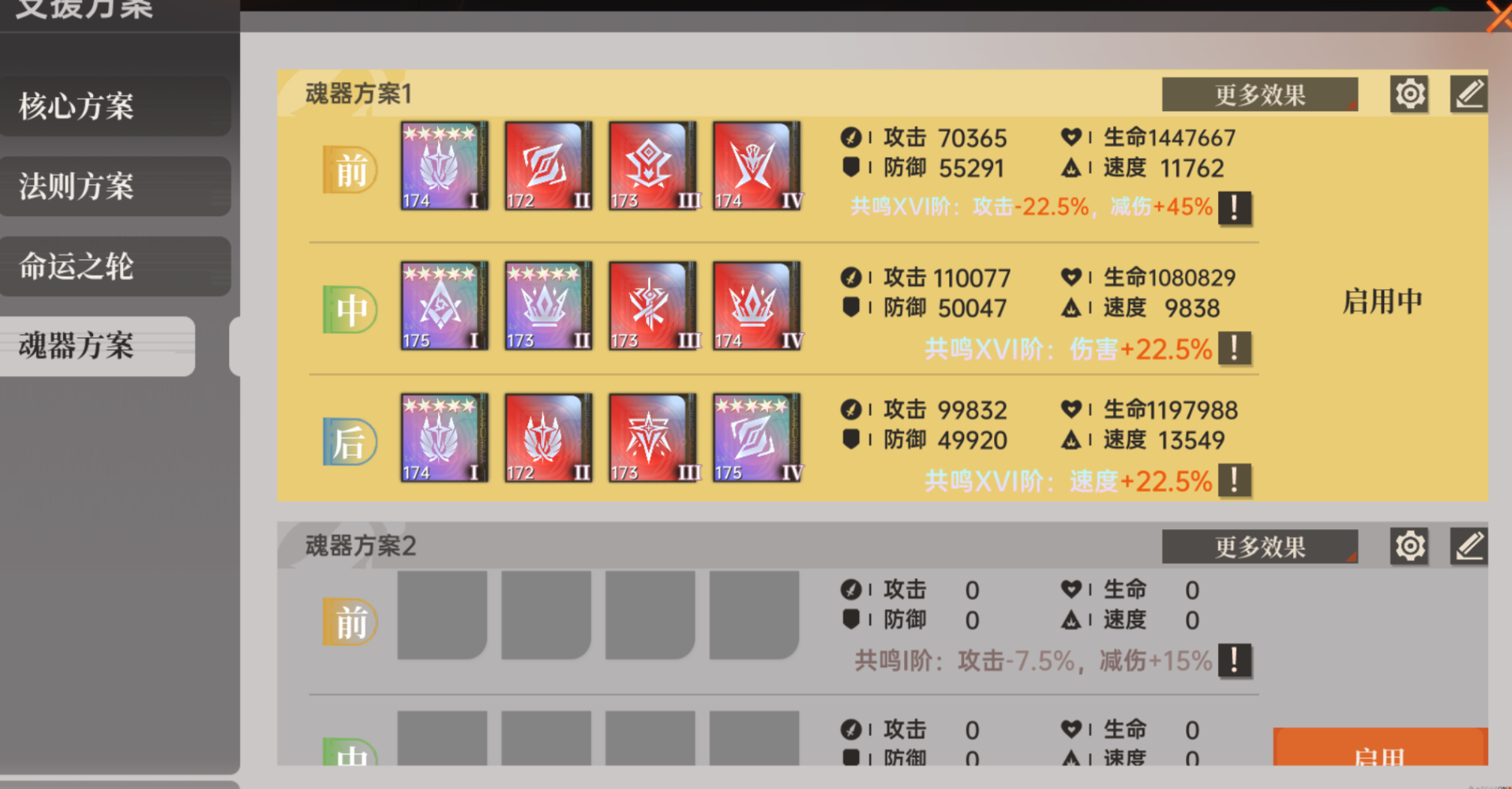The height and width of the screenshot is (789, 1512).
Task: Click the orange 启用 button for scheme 2
Action: tap(1380, 747)
